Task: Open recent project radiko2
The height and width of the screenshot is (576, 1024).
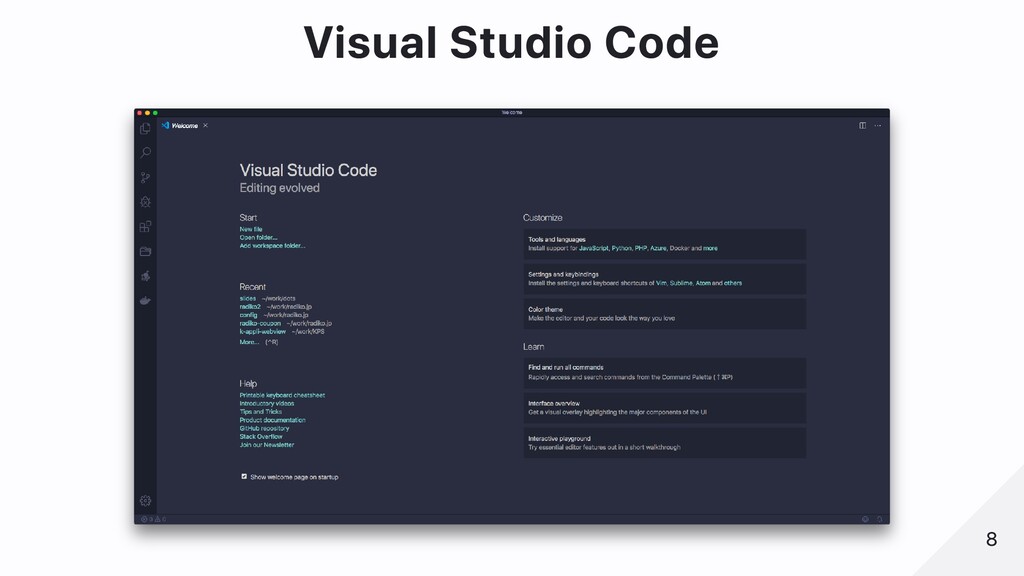Action: pyautogui.click(x=249, y=307)
